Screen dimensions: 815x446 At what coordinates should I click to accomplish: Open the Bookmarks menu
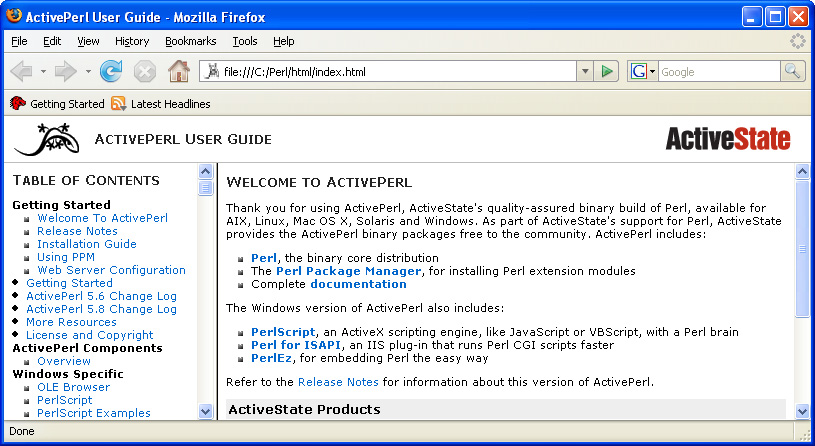point(191,41)
